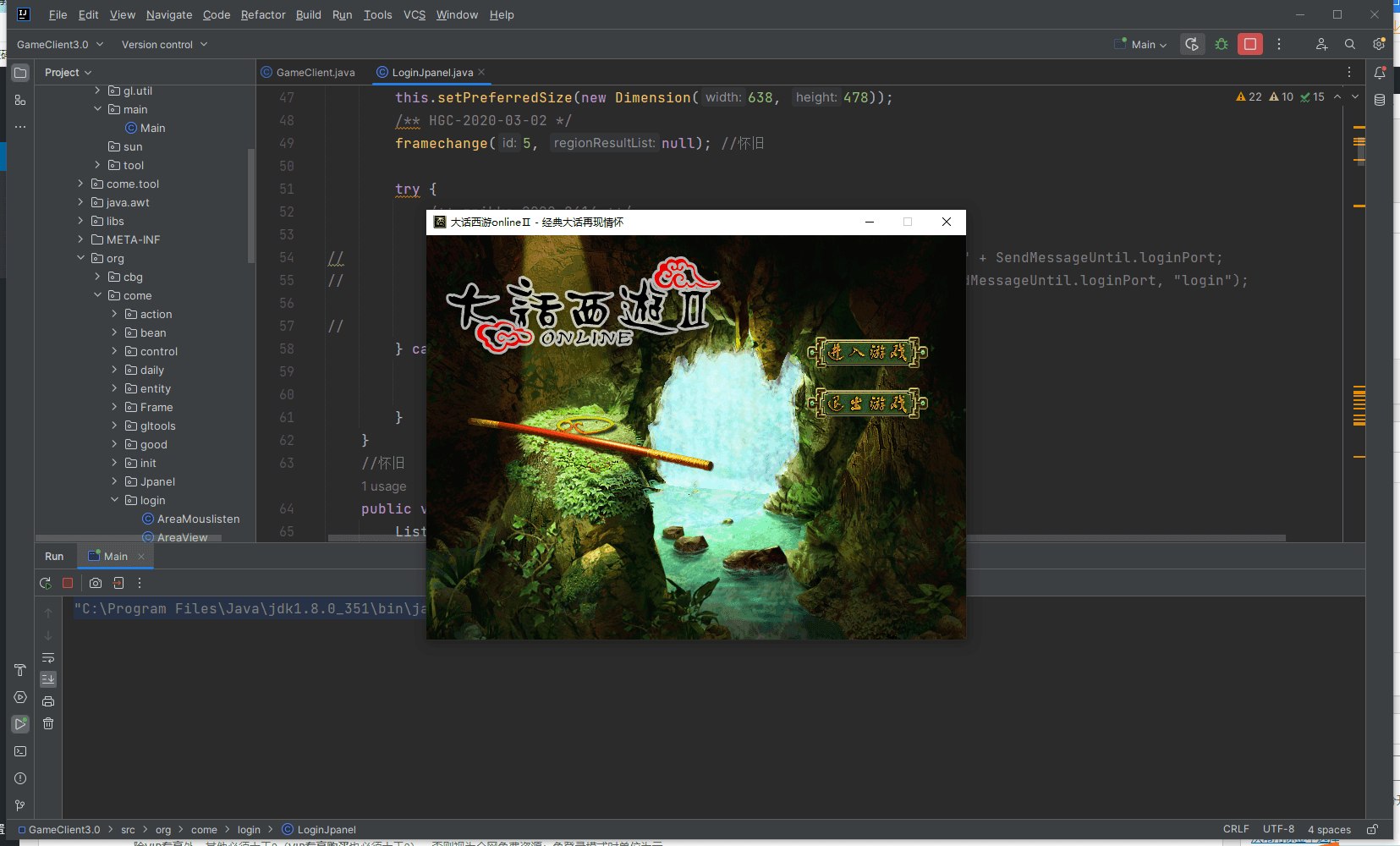Screen dimensions: 1400x846
Task: Rerun the process in the Run panel
Action: pyautogui.click(x=46, y=583)
